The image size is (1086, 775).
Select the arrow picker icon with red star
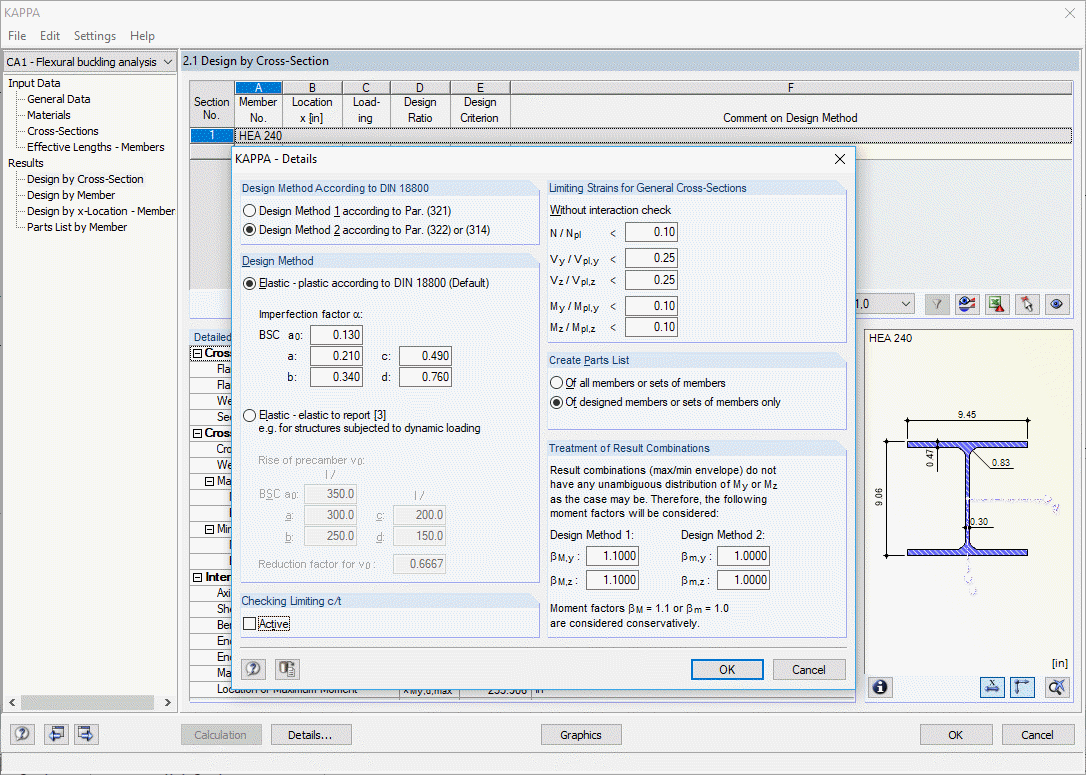[x=1024, y=304]
